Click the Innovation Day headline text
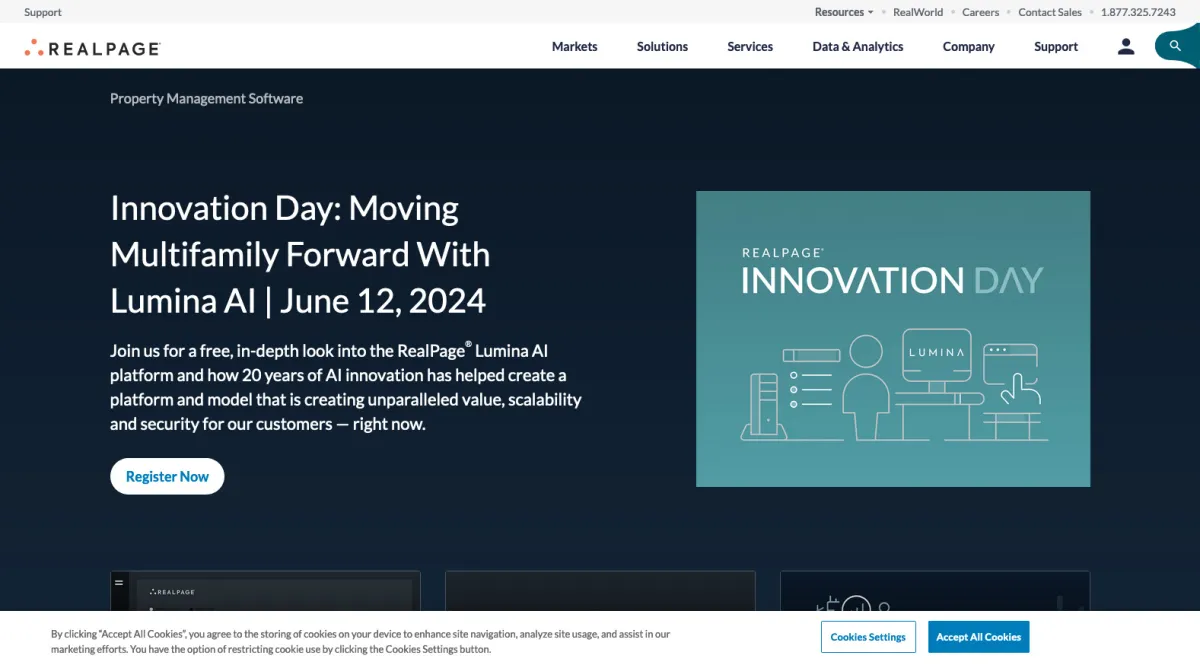 coord(300,254)
